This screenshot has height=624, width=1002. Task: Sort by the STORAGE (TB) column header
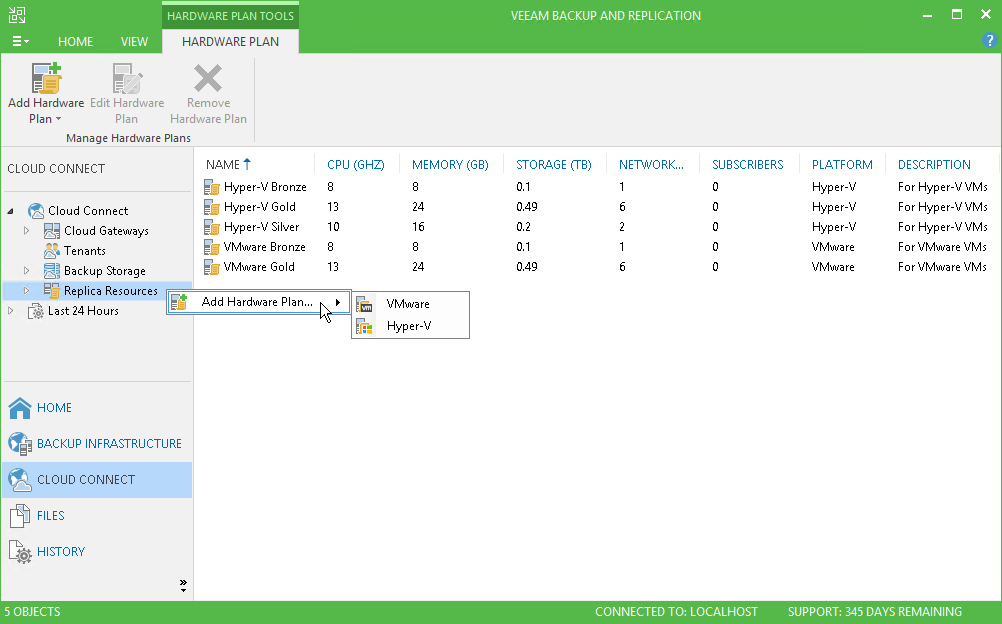point(553,164)
